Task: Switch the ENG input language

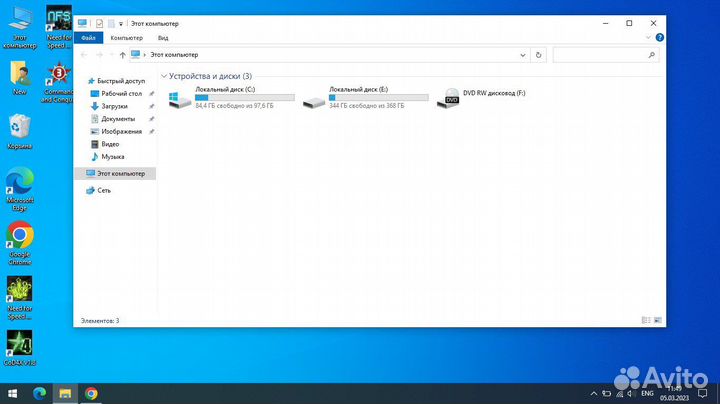Action: tap(647, 393)
